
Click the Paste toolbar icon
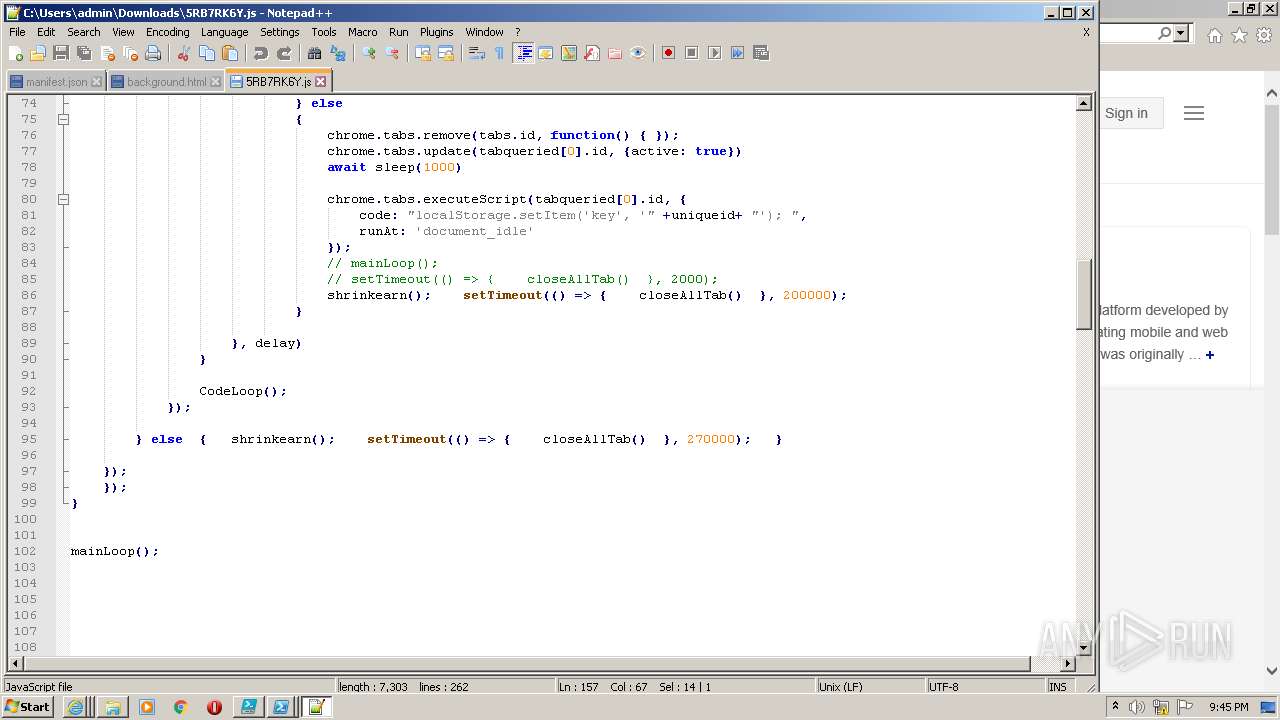[230, 53]
